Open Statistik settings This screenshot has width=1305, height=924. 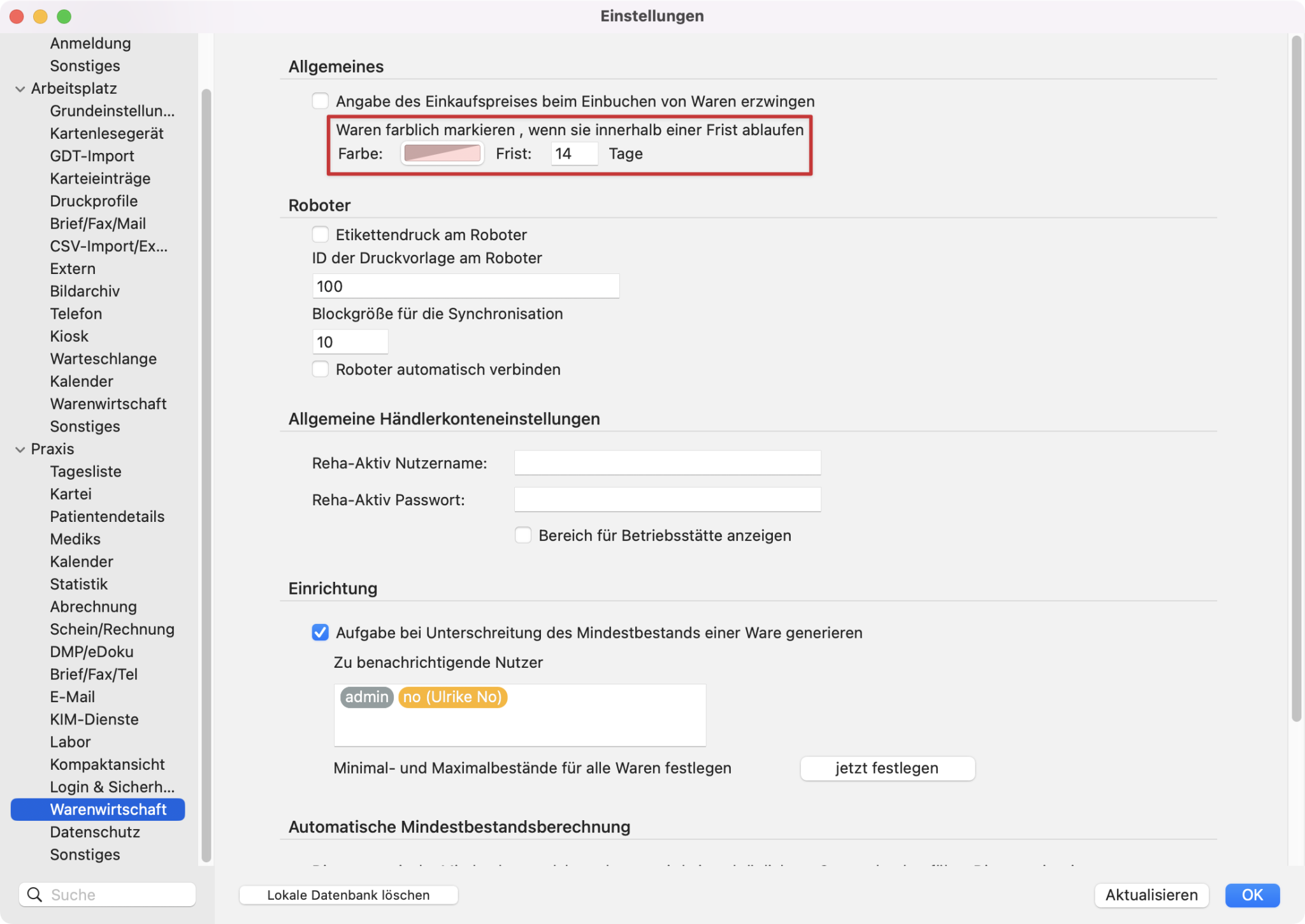78,584
